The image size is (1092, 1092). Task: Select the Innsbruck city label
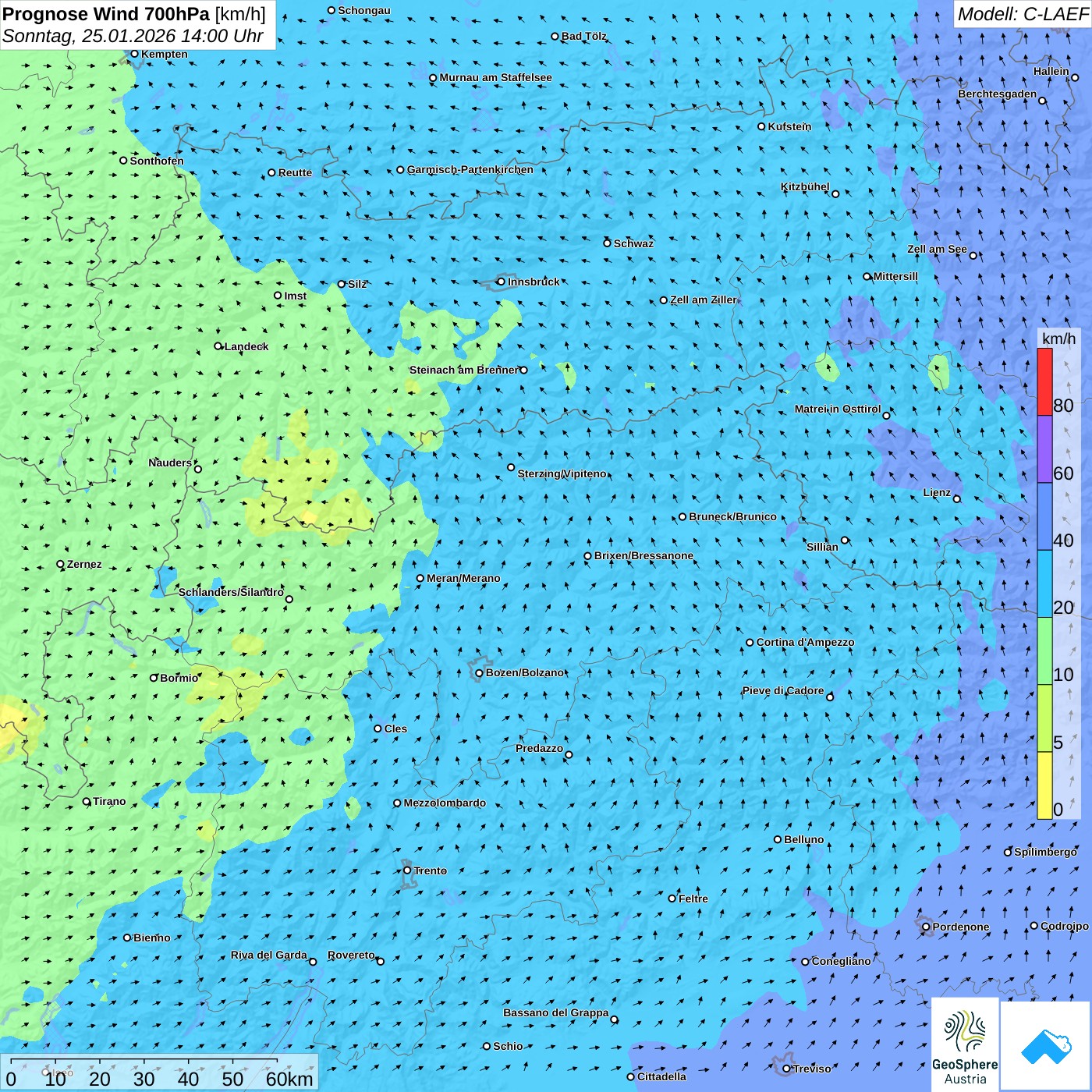pos(534,282)
